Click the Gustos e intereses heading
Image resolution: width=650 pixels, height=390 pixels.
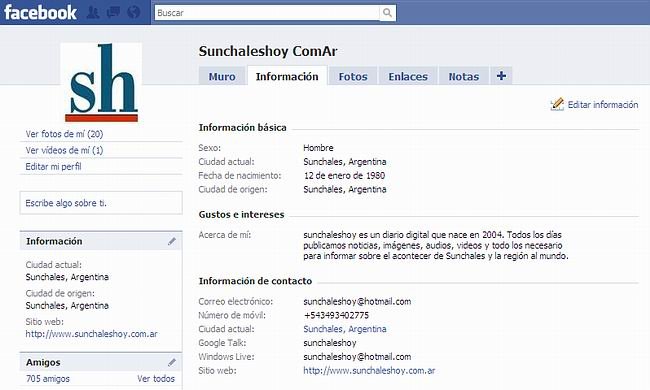click(241, 214)
